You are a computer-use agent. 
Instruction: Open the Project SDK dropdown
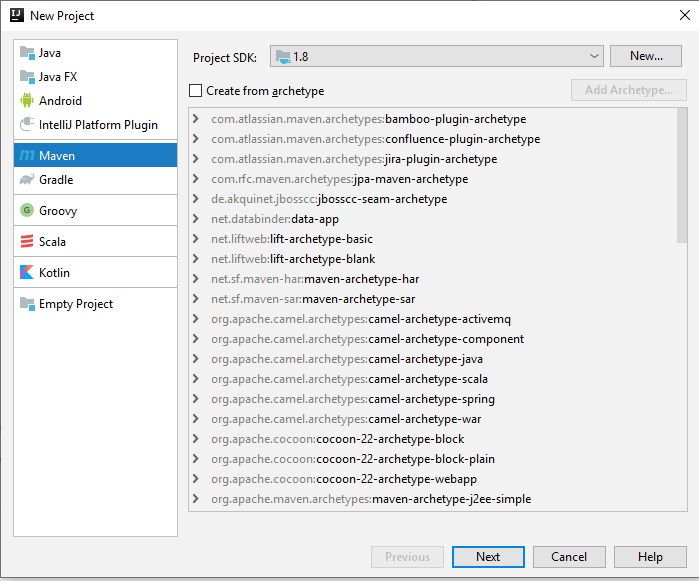coord(436,56)
